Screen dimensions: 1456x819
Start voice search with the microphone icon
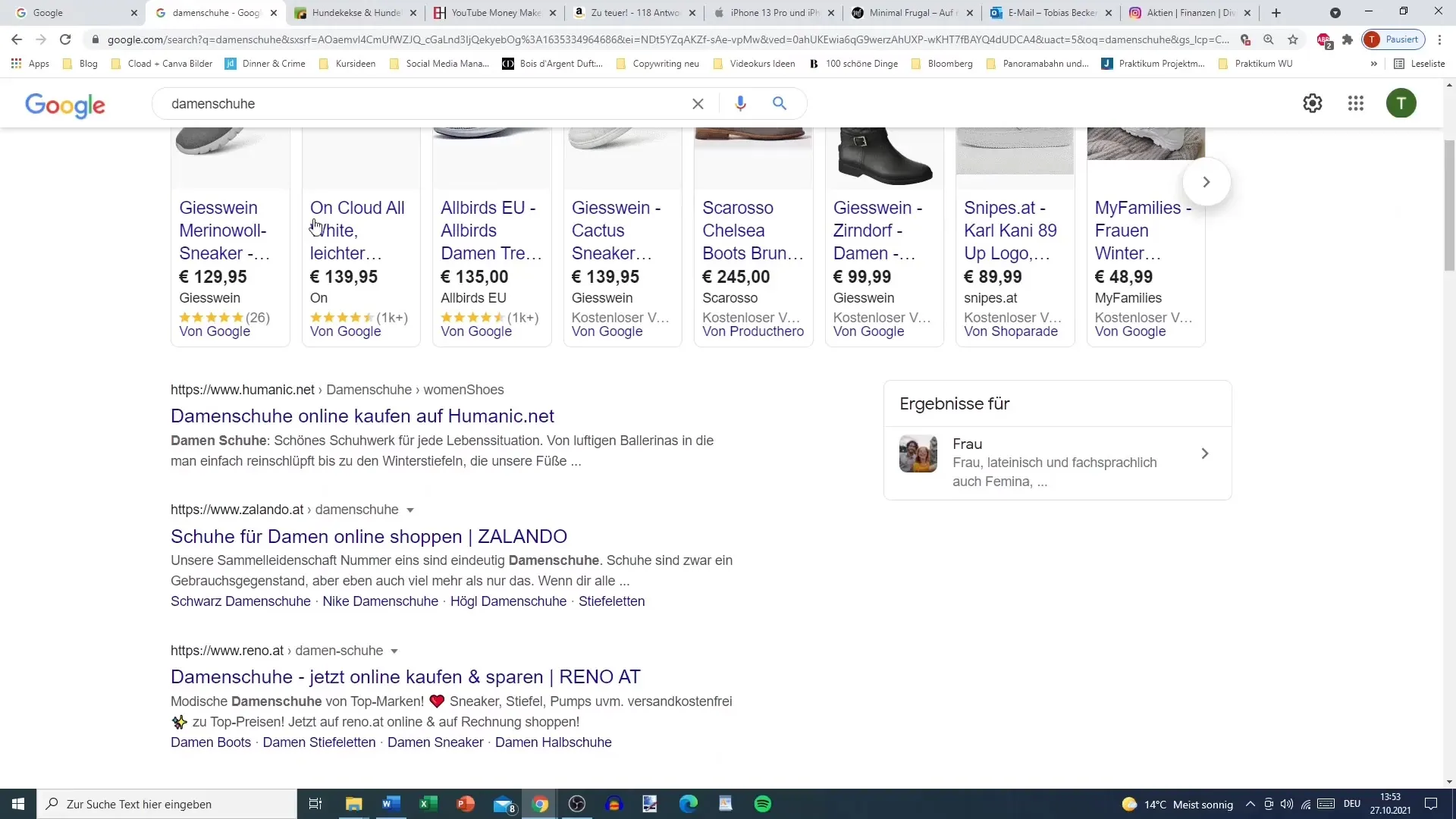[x=740, y=104]
